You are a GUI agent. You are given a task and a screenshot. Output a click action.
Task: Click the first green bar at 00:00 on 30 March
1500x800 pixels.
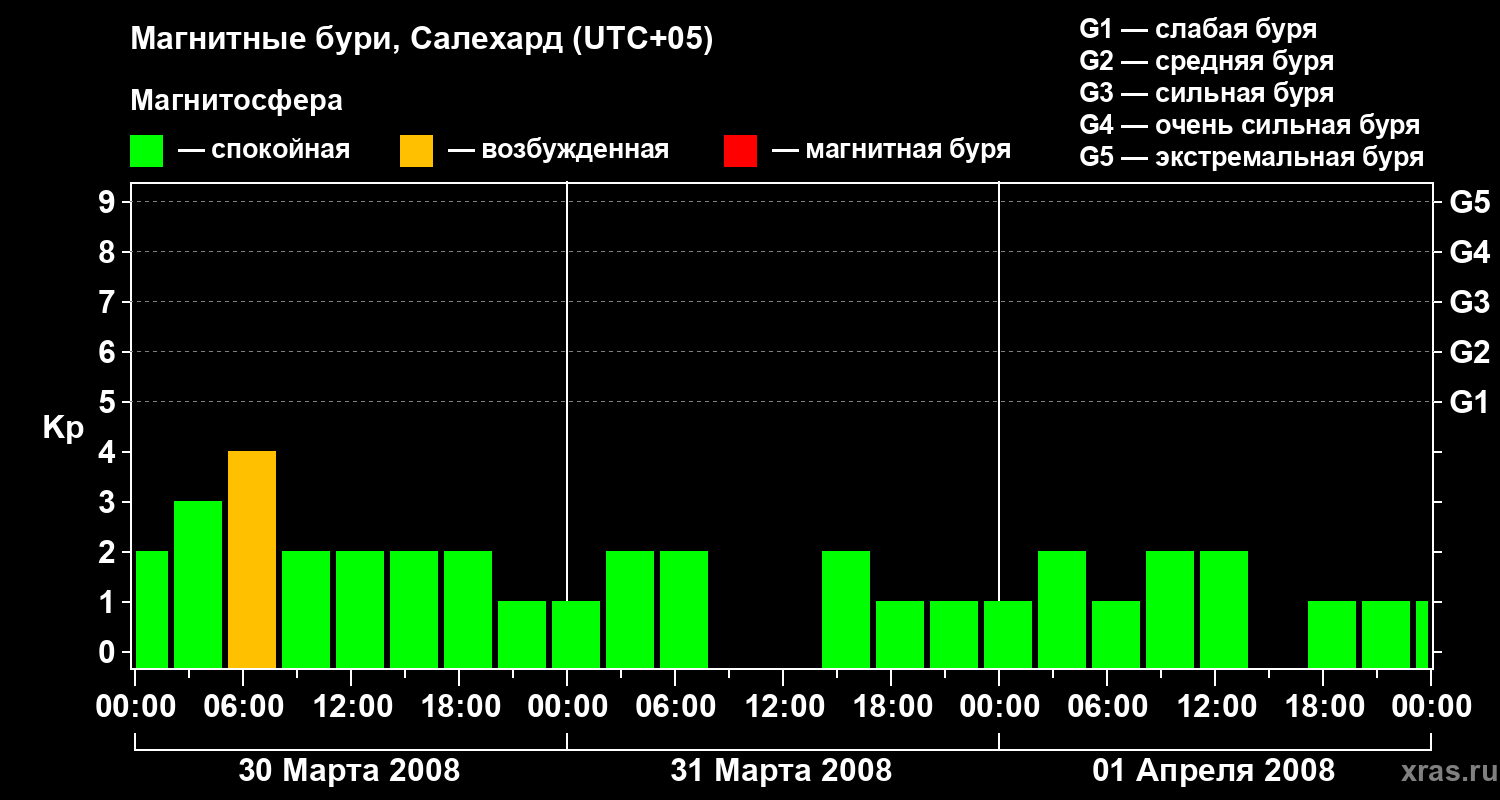tap(152, 610)
